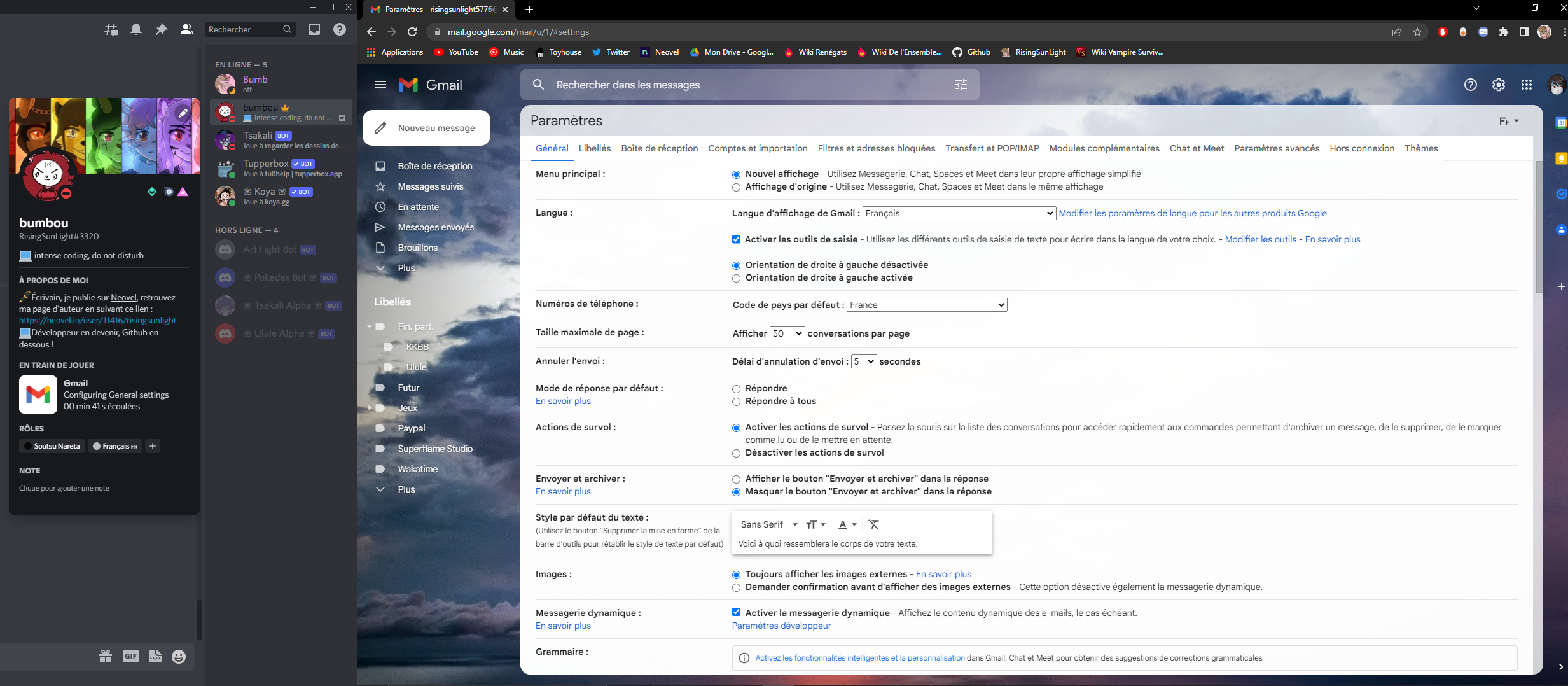The width and height of the screenshot is (1568, 686).
Task: Open the Sans Serif font dropdown
Action: (768, 524)
